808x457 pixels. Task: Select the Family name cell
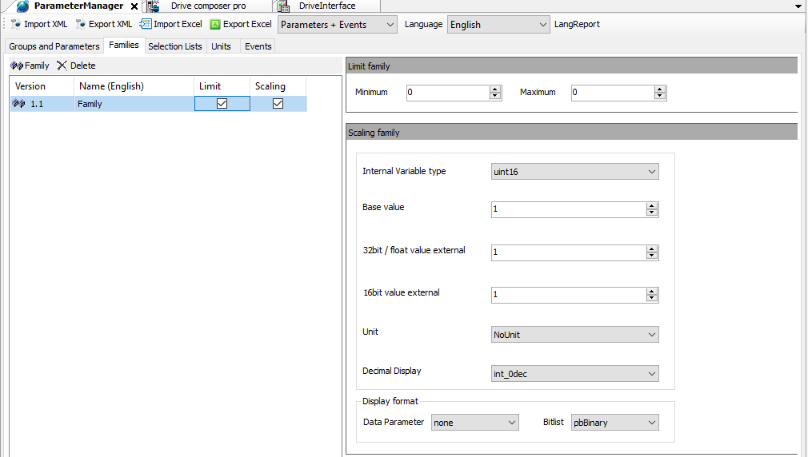pos(134,104)
